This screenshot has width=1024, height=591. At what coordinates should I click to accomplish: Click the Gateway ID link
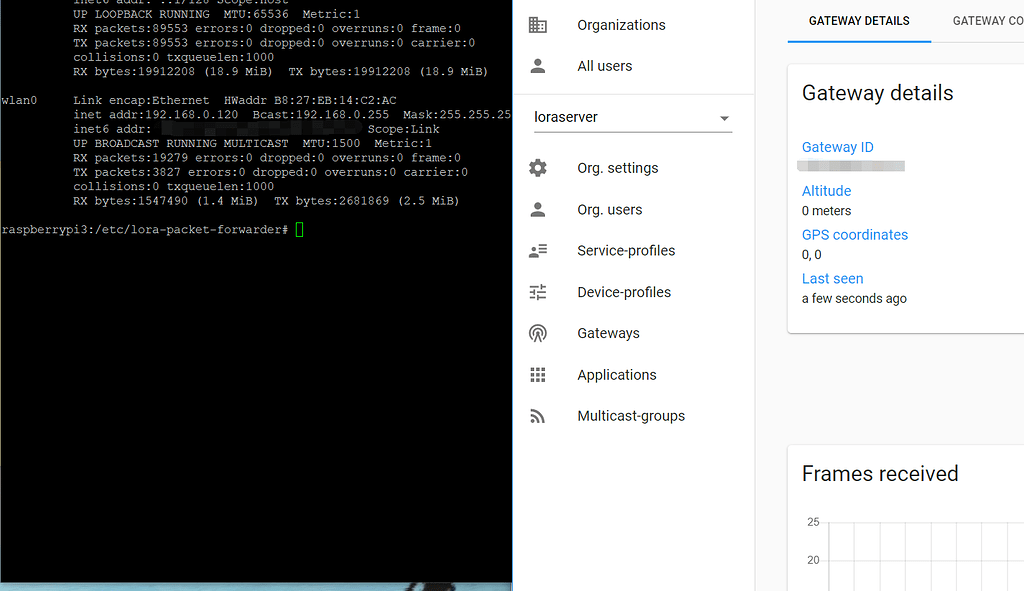838,147
